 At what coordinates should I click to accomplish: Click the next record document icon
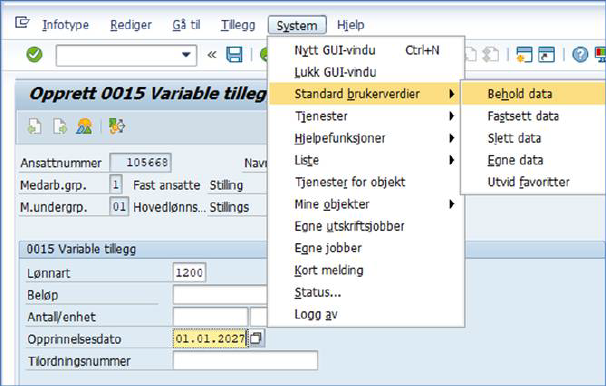[x=60, y=126]
